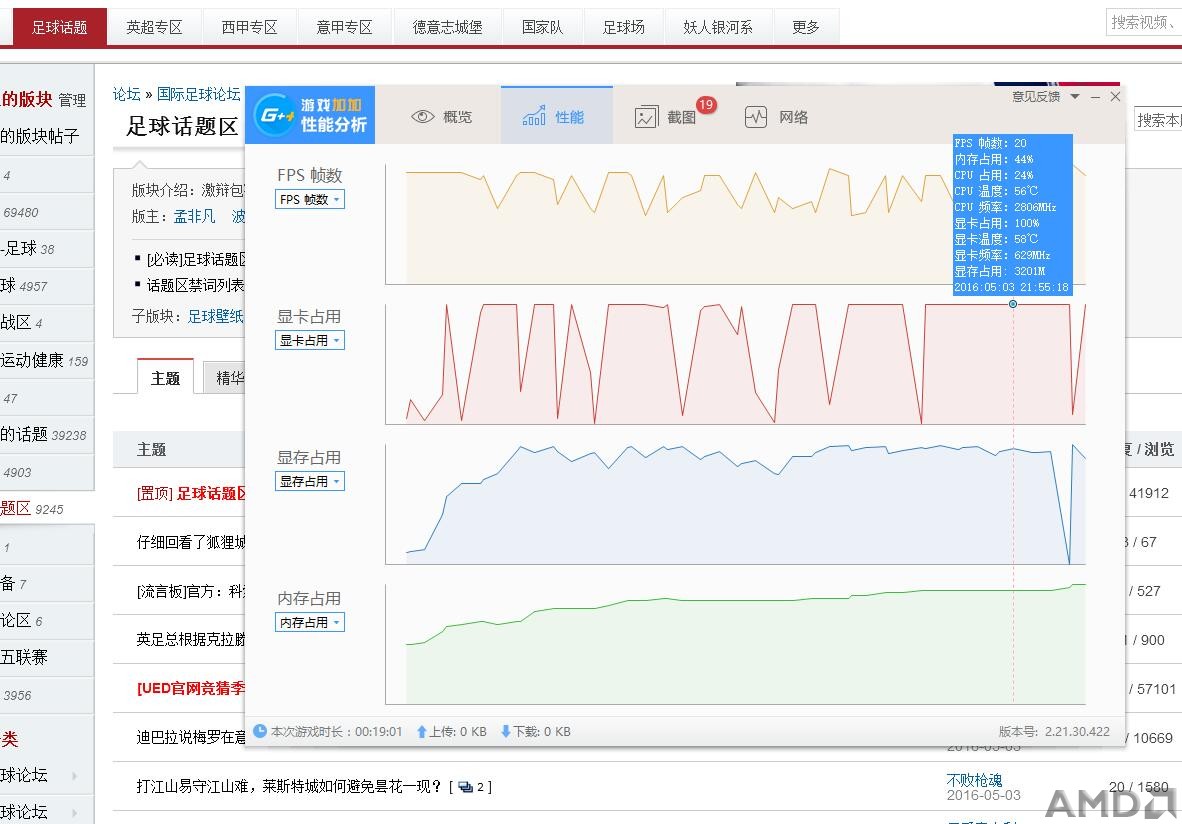1182x824 pixels.
Task: Click the clock icon beside 本次游戏时长
Action: [260, 731]
